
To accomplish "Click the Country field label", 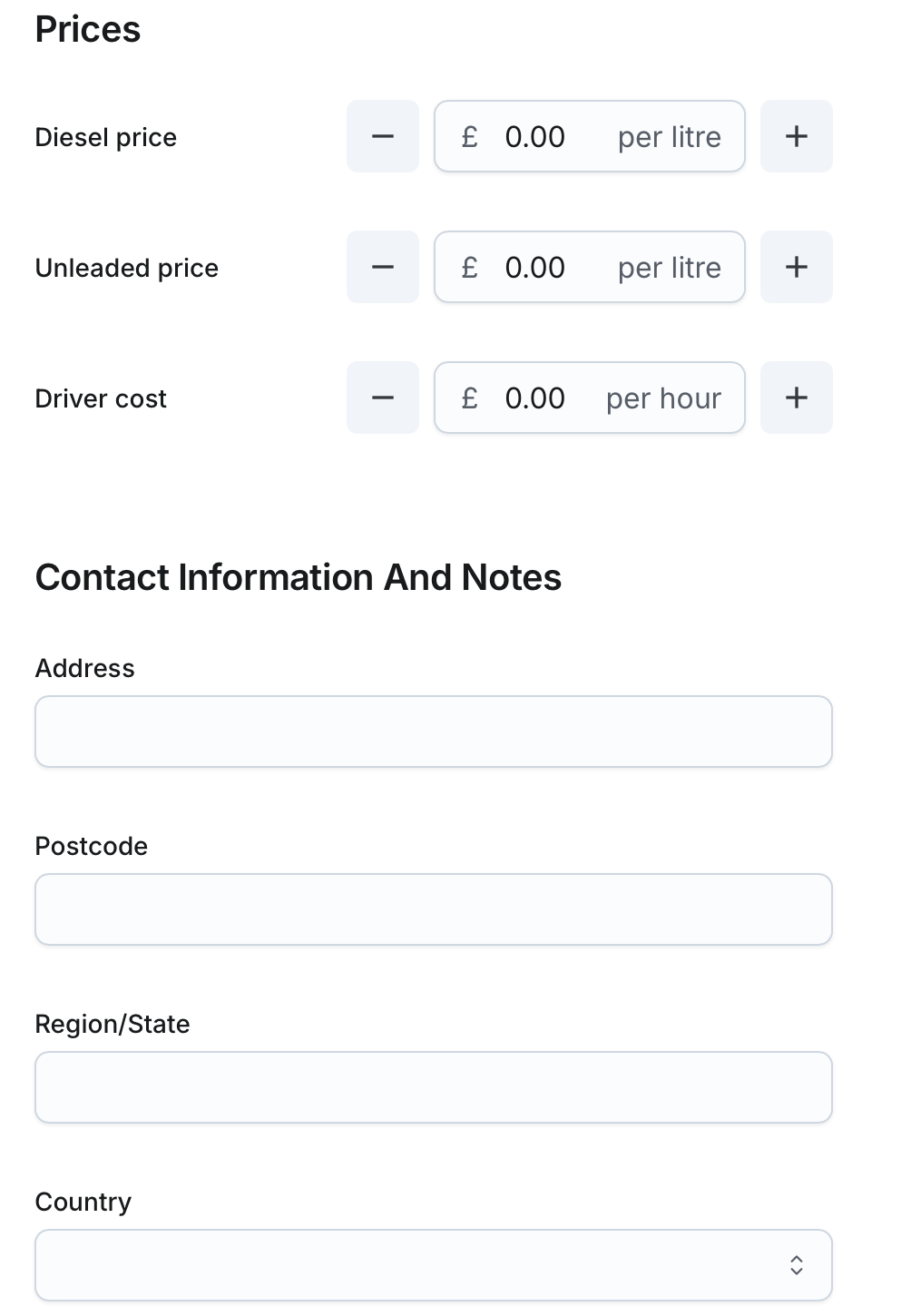I will (83, 1202).
